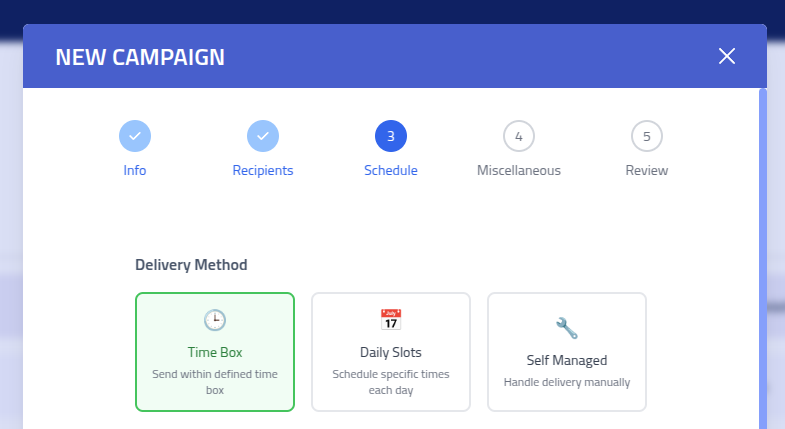785x429 pixels.
Task: Open the Review step label
Action: coord(647,170)
